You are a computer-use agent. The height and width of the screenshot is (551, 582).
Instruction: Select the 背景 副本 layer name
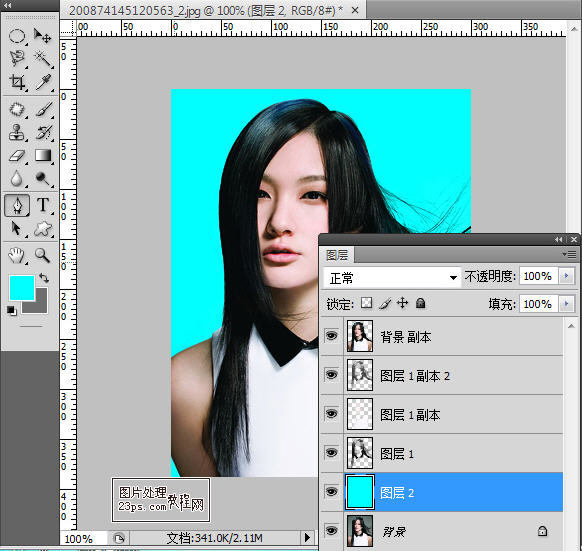[x=406, y=337]
